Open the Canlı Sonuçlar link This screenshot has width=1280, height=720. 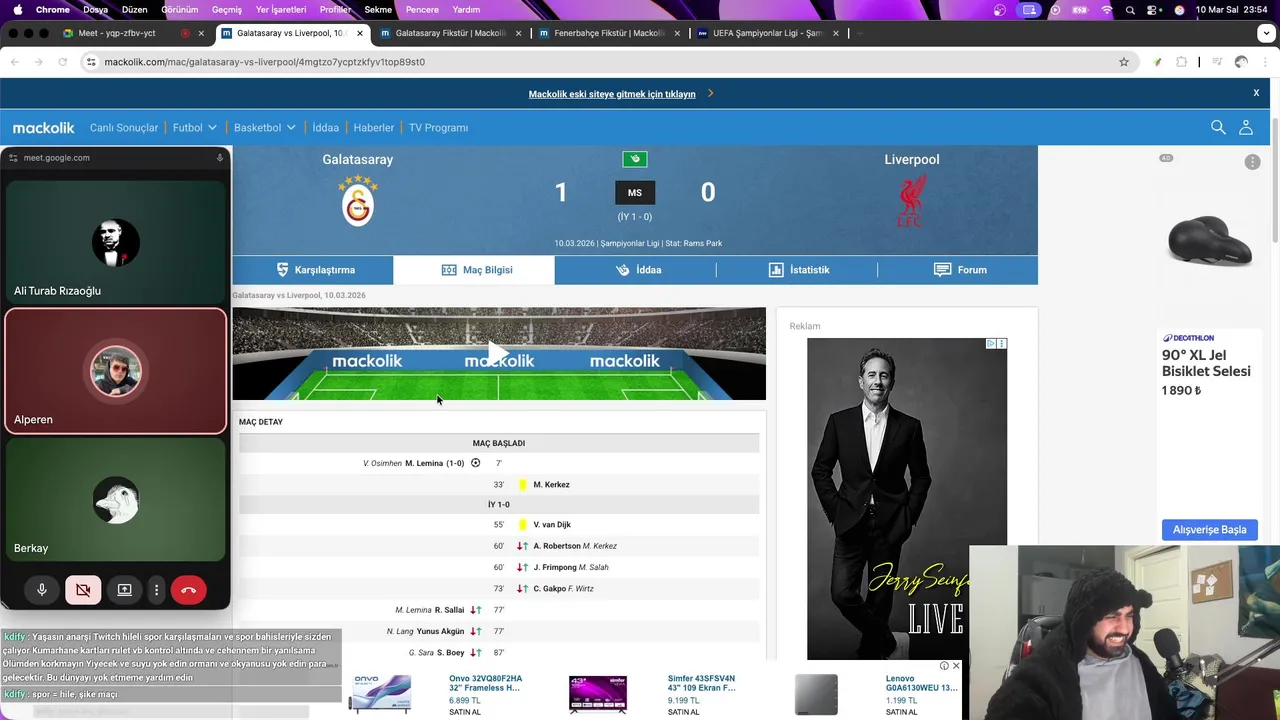point(124,128)
